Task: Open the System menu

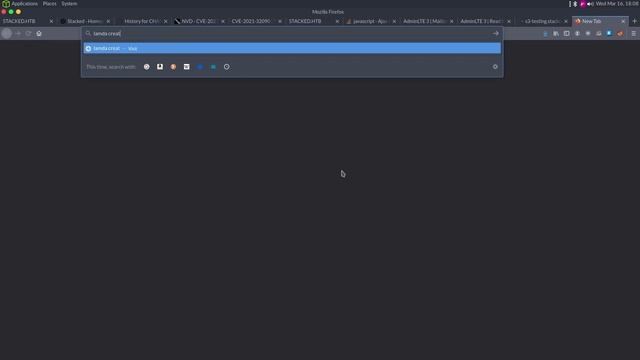Action: 69,4
